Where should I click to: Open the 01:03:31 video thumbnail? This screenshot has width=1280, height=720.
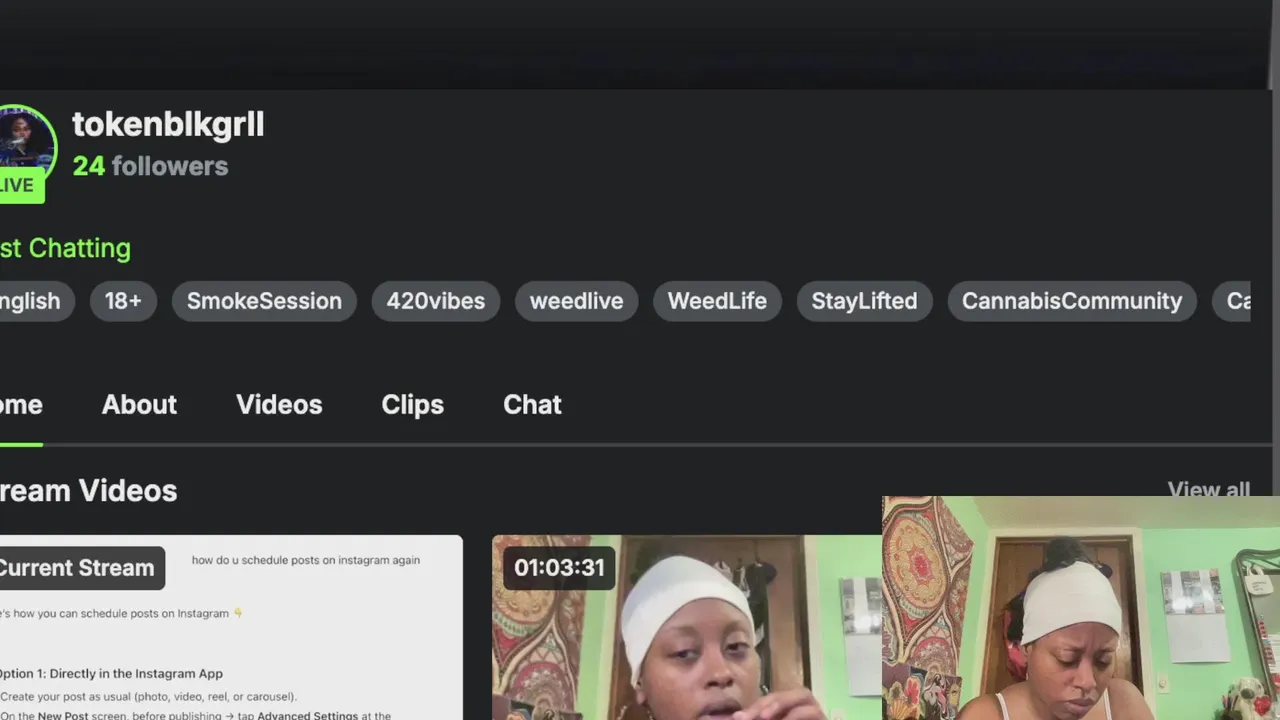tap(687, 628)
